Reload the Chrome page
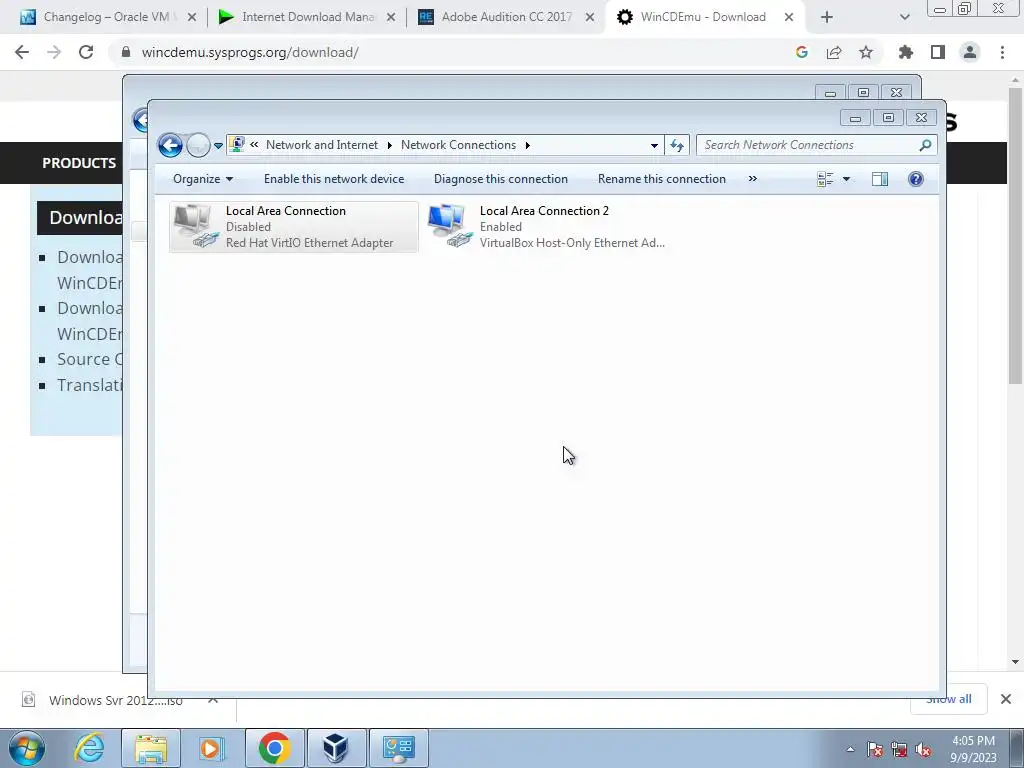Viewport: 1024px width, 768px height. [x=86, y=52]
